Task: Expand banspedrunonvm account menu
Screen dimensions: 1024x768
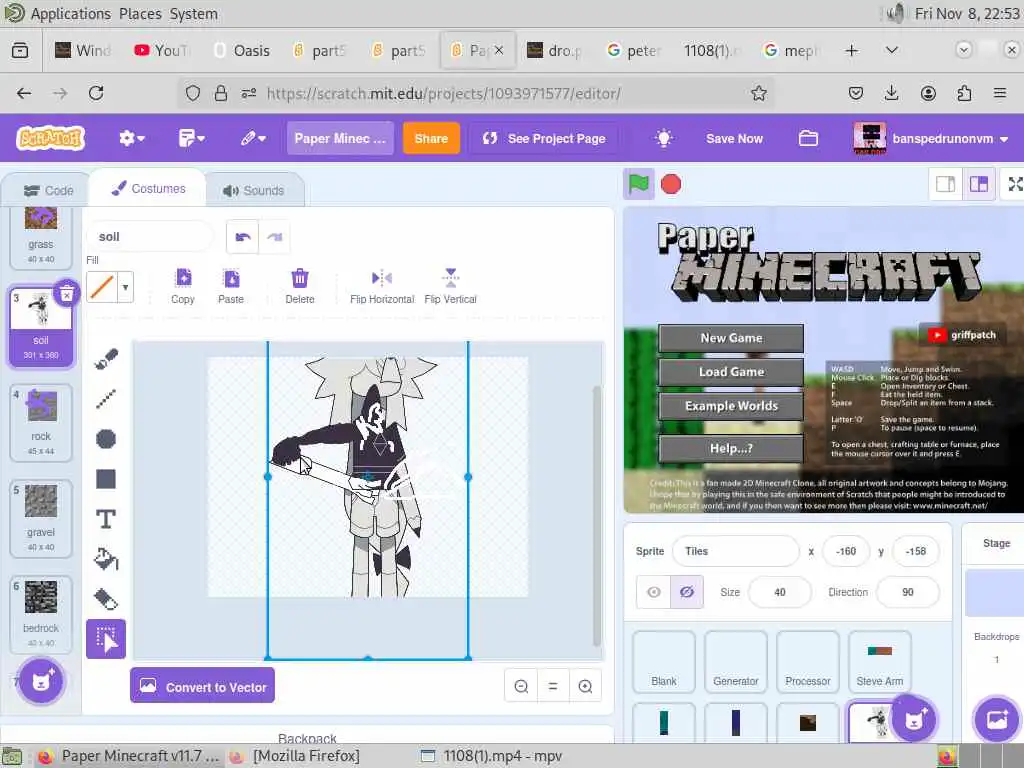Action: 931,138
